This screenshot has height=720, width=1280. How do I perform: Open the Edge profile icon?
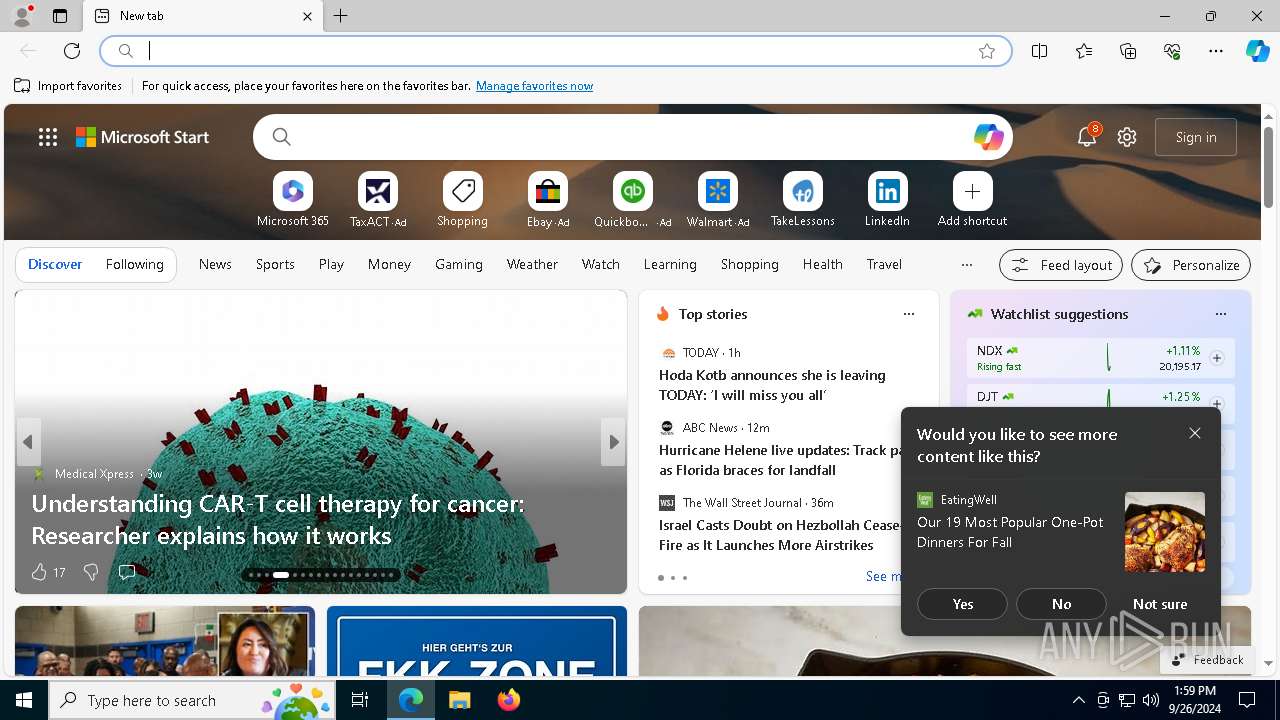[22, 16]
